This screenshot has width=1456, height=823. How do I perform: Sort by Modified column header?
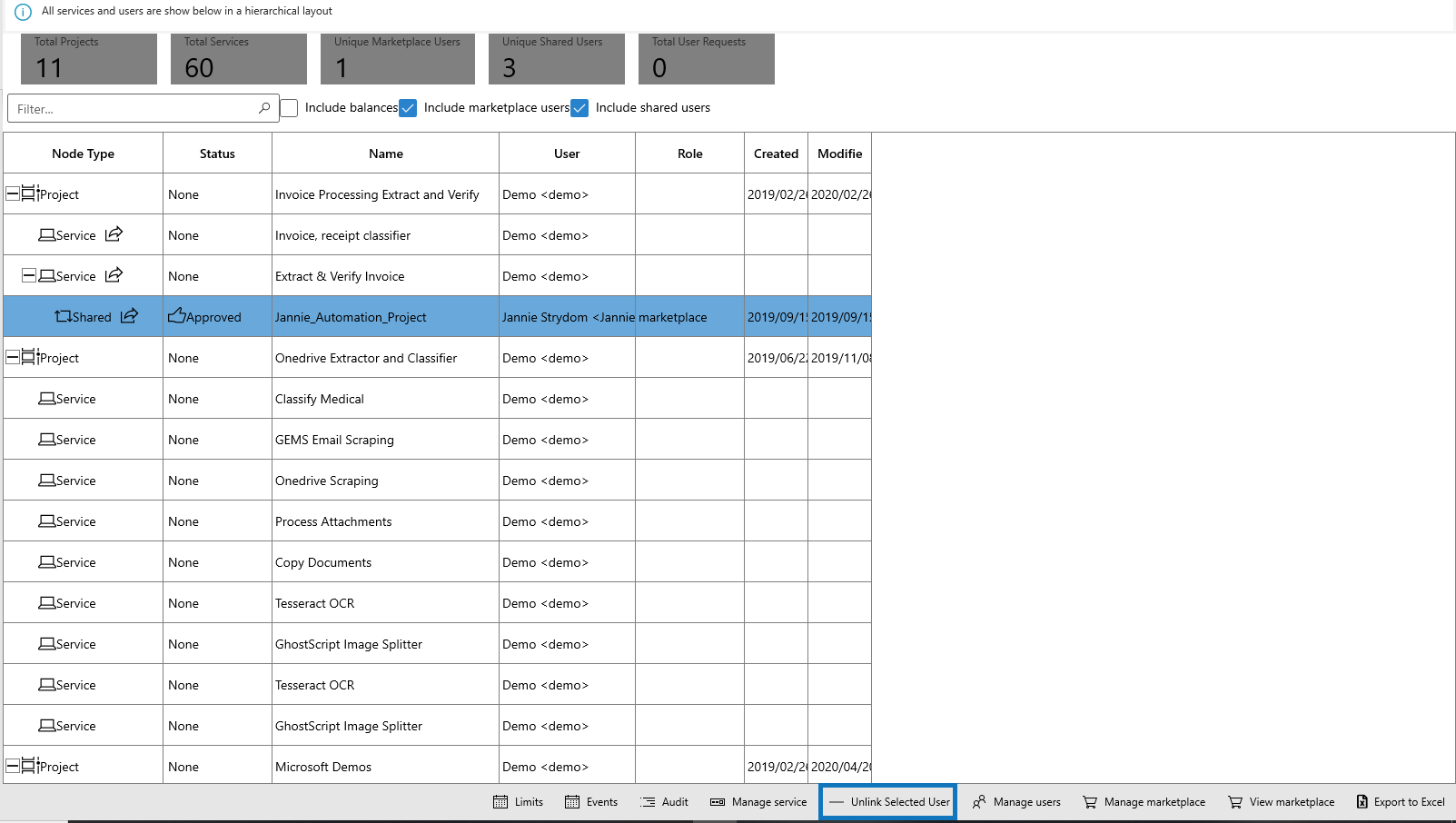pos(840,154)
